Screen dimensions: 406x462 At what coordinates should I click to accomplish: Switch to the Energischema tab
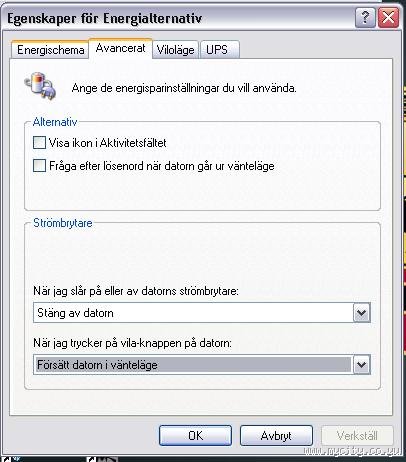point(50,50)
